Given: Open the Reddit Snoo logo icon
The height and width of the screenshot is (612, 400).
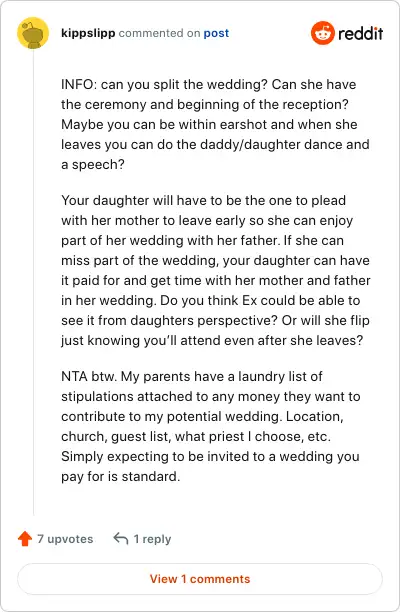Looking at the screenshot, I should point(323,33).
